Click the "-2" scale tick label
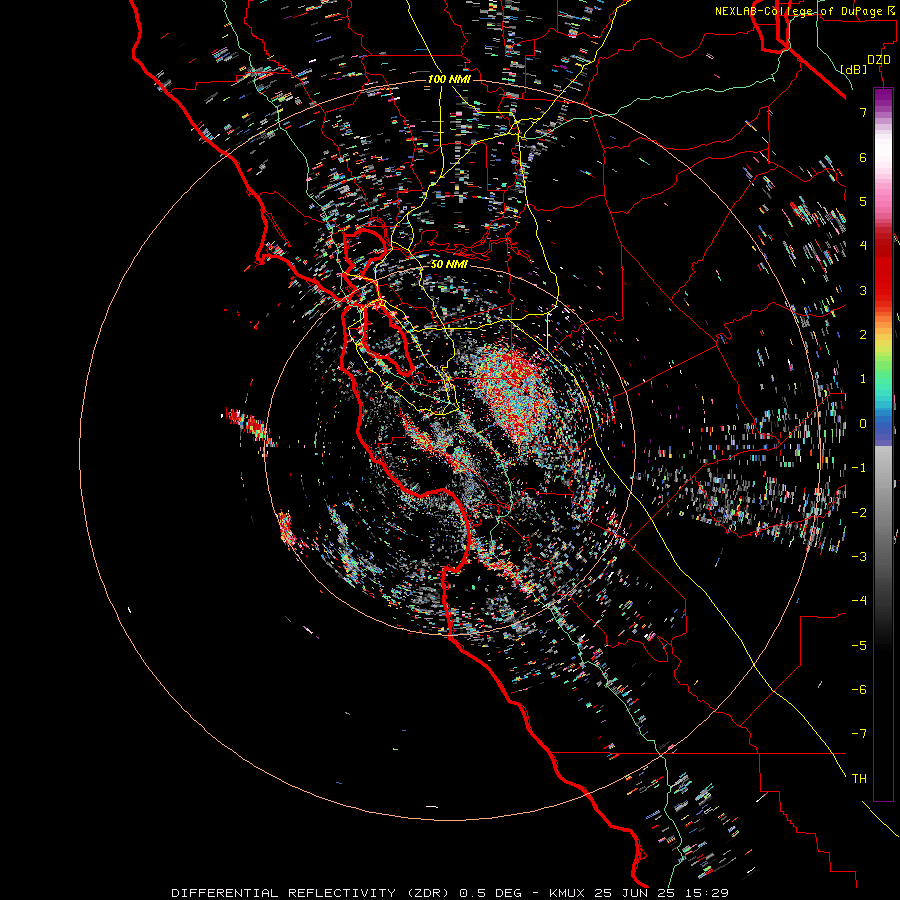Viewport: 900px width, 900px height. tap(859, 512)
